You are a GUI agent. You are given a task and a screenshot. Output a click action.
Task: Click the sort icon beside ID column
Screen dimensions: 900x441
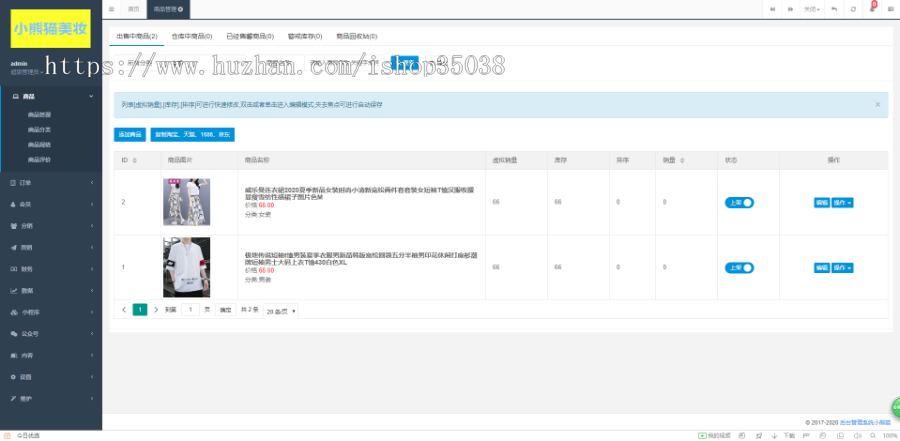(134, 160)
